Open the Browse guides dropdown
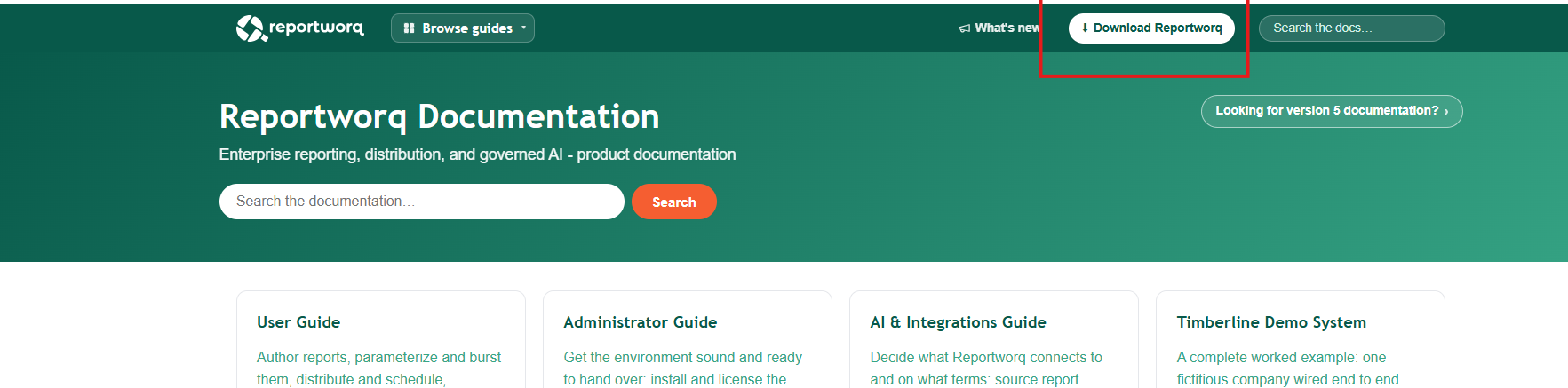This screenshot has width=1568, height=388. tap(463, 28)
